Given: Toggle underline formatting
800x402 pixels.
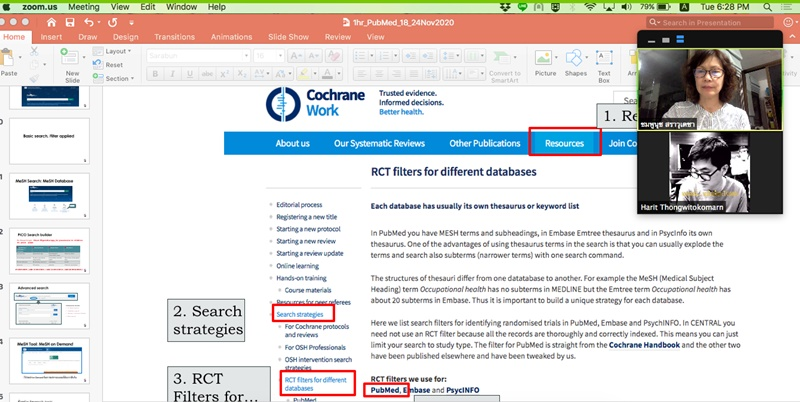Looking at the screenshot, I should 190,74.
